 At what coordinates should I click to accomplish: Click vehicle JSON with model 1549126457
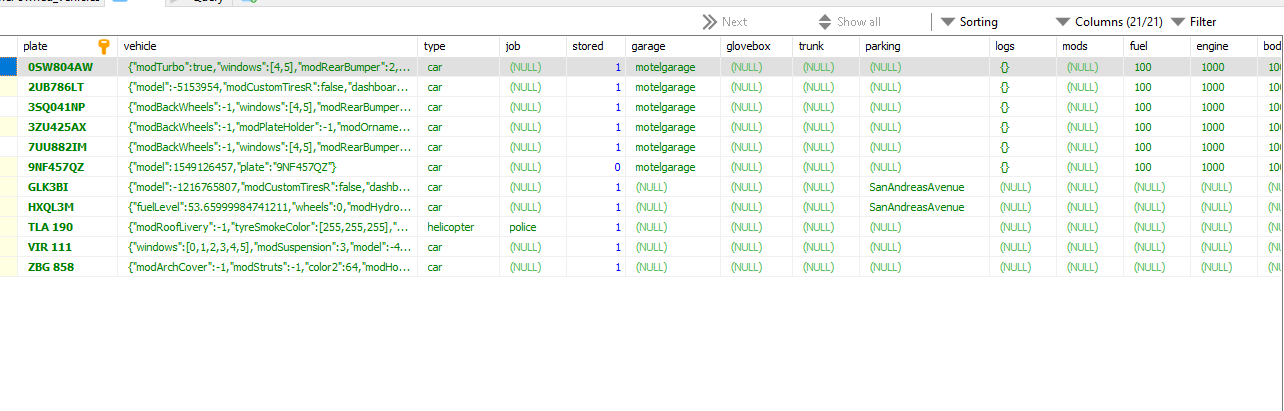click(x=267, y=167)
